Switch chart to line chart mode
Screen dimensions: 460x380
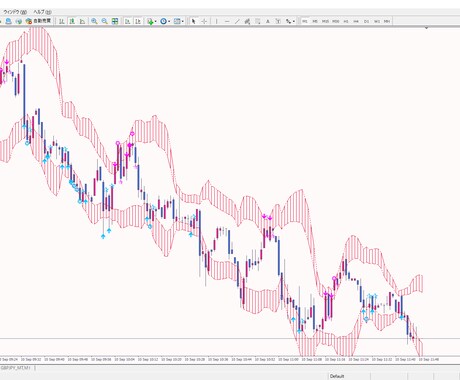tap(82, 21)
